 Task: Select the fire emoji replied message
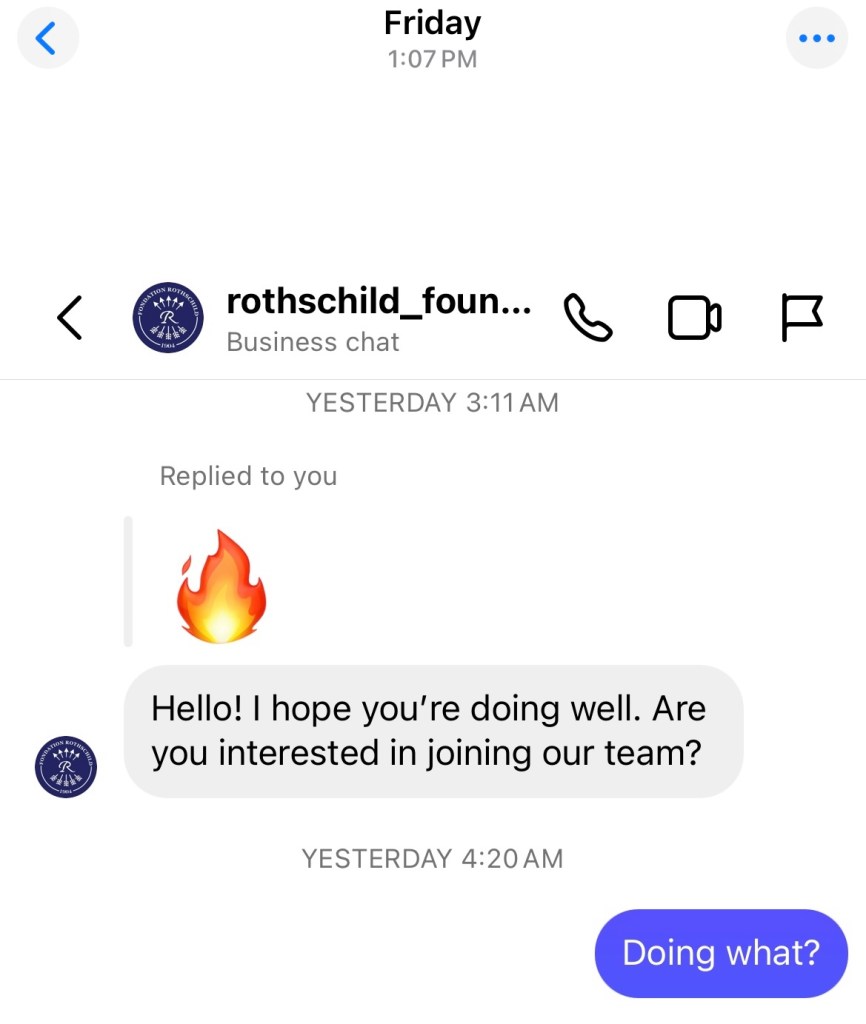[221, 586]
